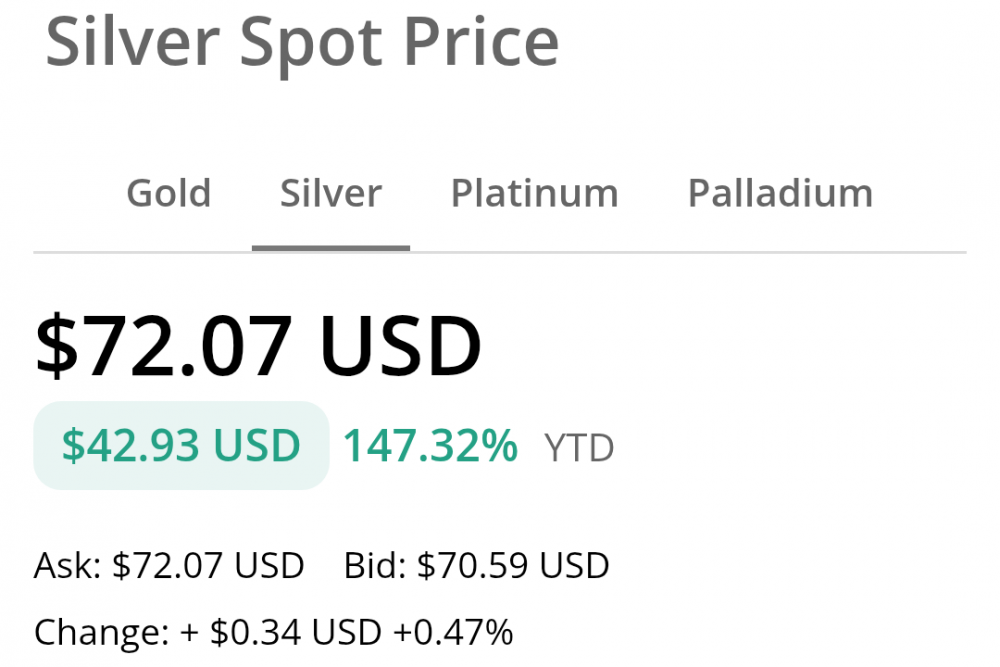The image size is (1000, 667).
Task: Select the Silver tab
Action: (x=331, y=193)
